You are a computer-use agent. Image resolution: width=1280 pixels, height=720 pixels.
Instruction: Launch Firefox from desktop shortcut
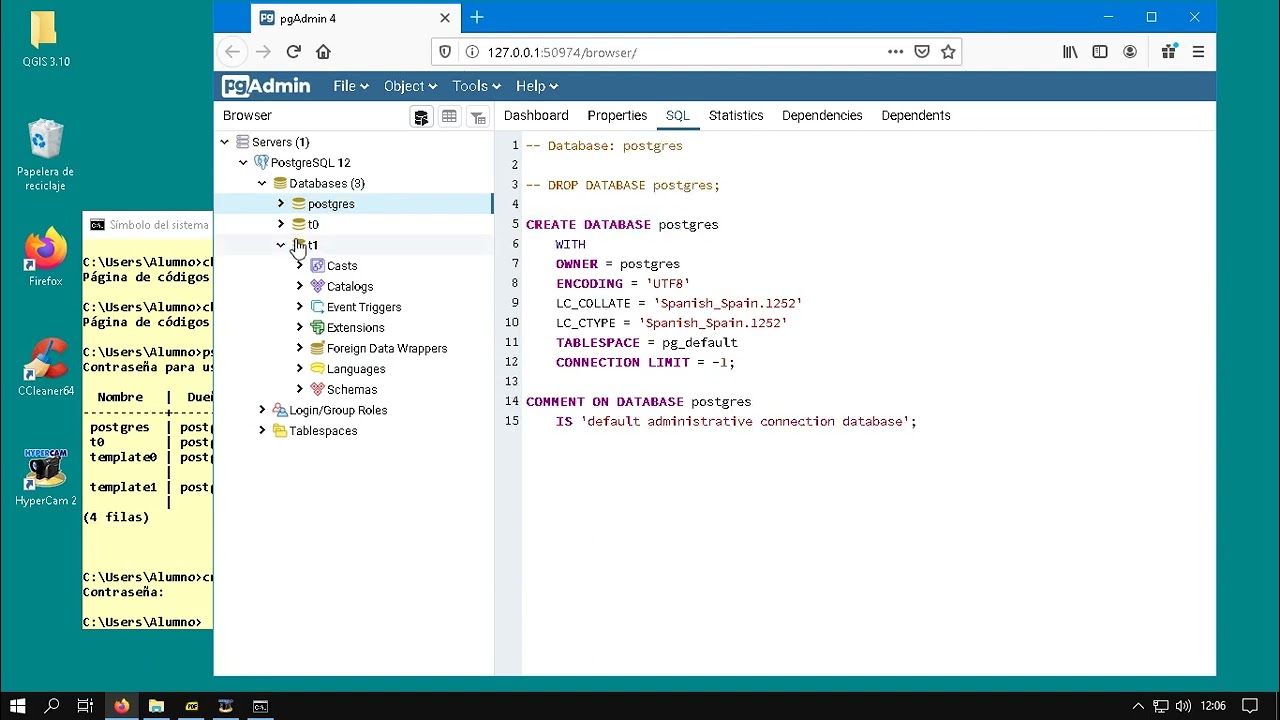tap(46, 258)
